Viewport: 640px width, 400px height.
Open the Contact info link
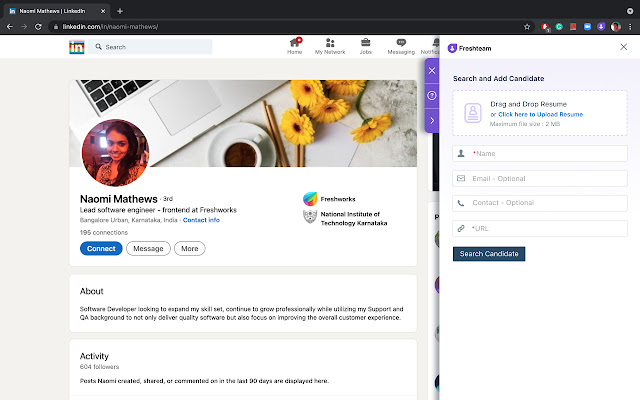201,220
